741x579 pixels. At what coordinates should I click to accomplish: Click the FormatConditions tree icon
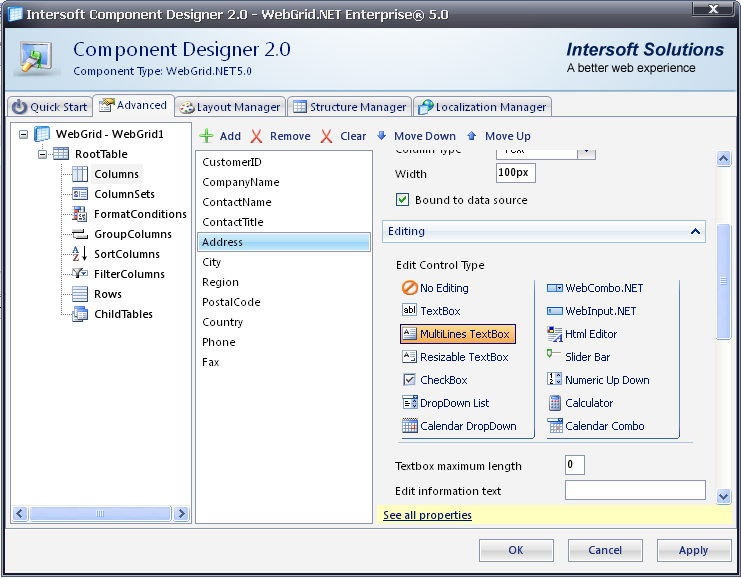coord(79,214)
